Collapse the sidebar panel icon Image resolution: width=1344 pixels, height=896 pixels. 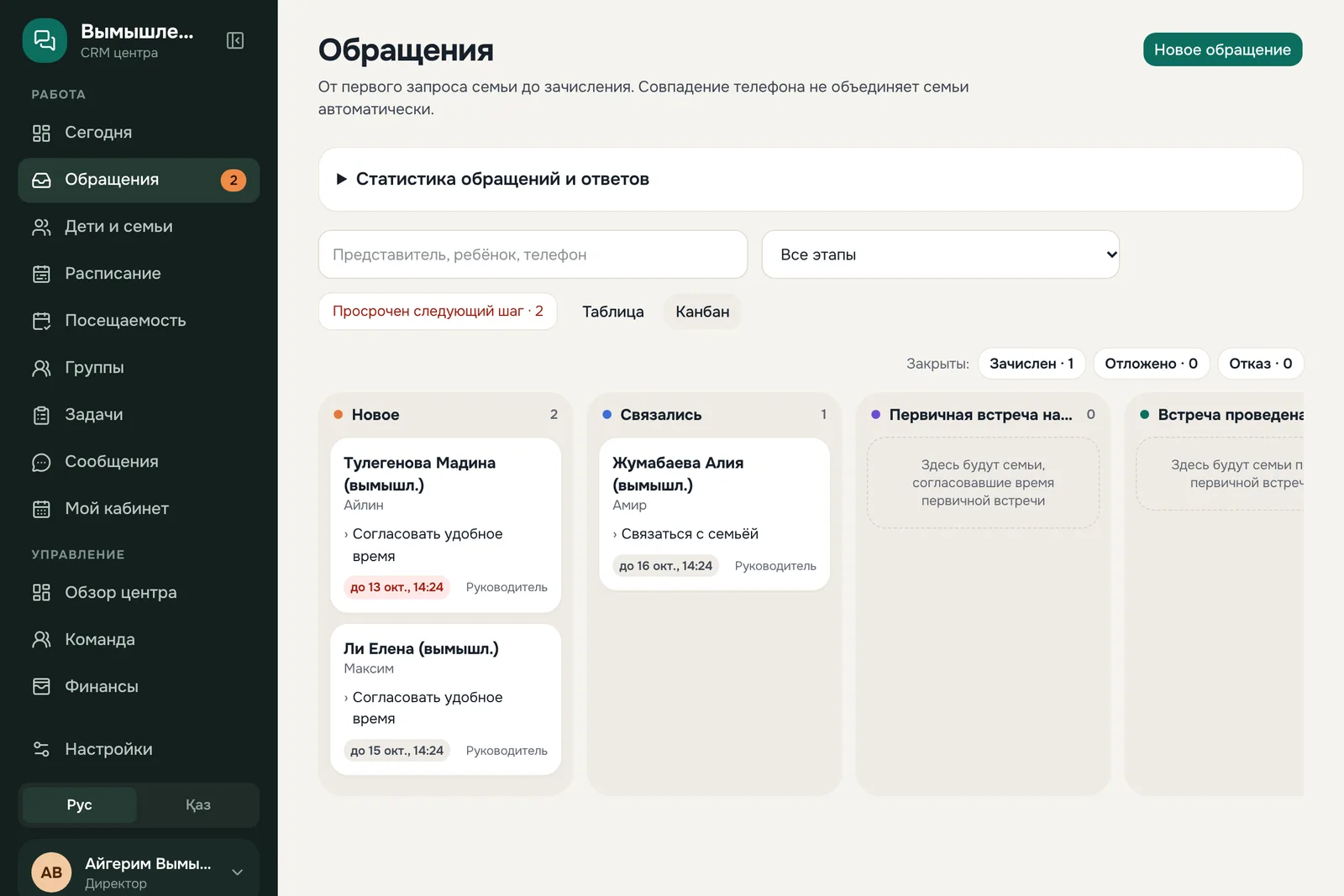point(235,40)
